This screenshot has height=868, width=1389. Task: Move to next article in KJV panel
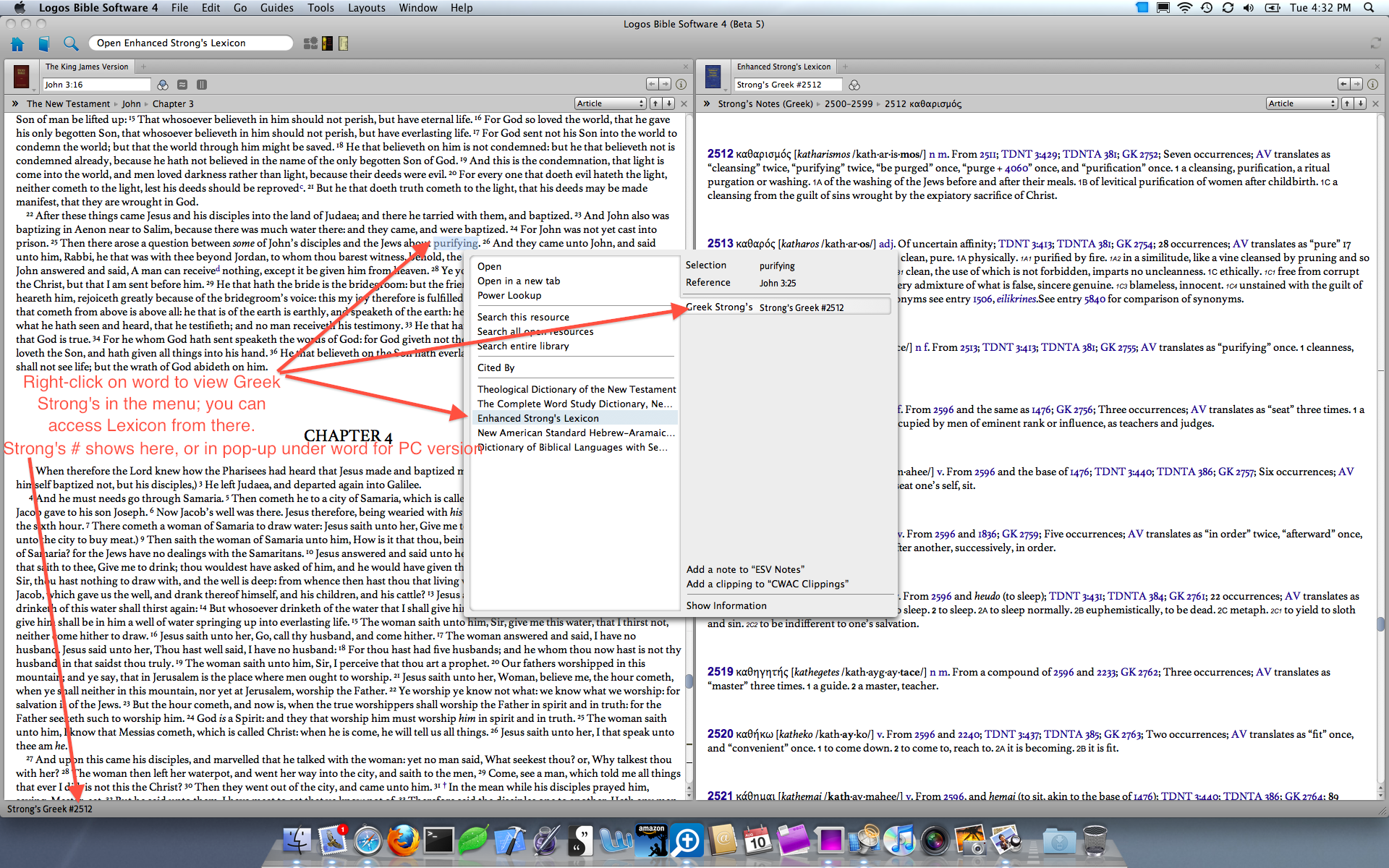pyautogui.click(x=669, y=103)
